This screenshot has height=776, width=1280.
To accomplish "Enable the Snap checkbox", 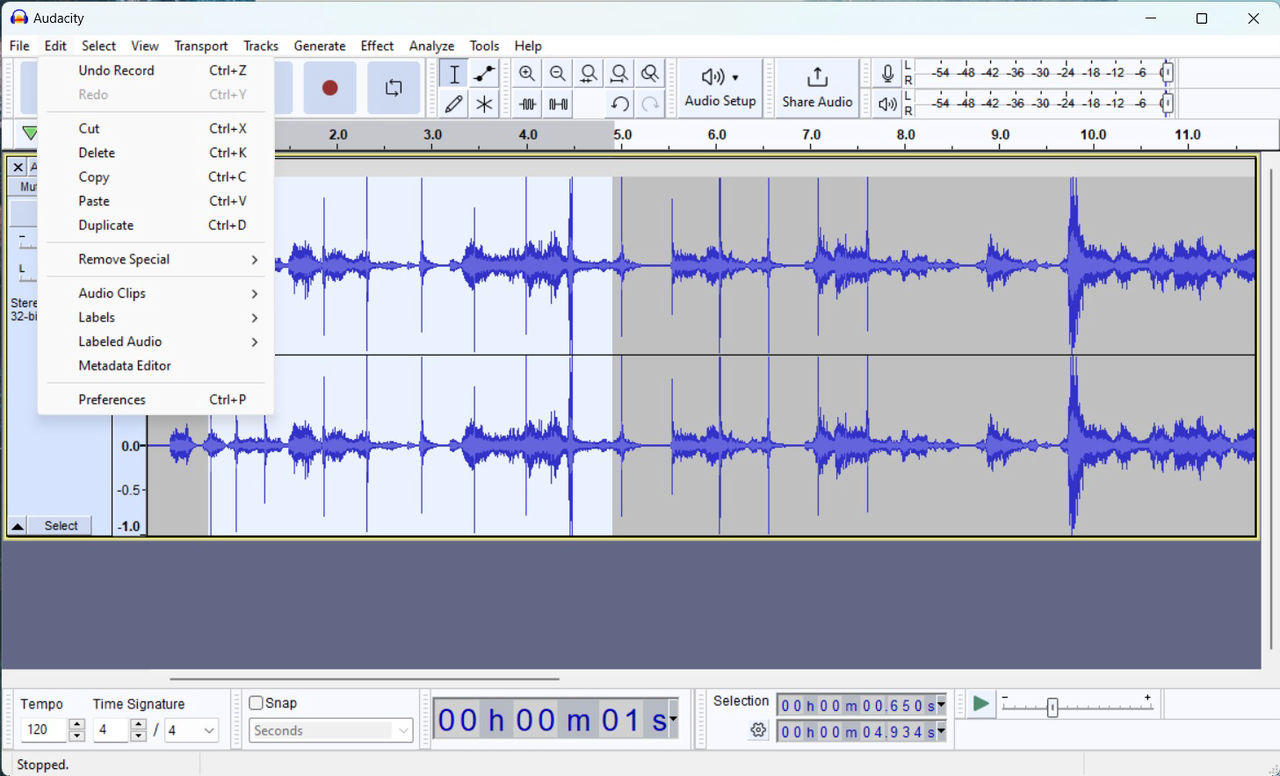I will tap(256, 702).
